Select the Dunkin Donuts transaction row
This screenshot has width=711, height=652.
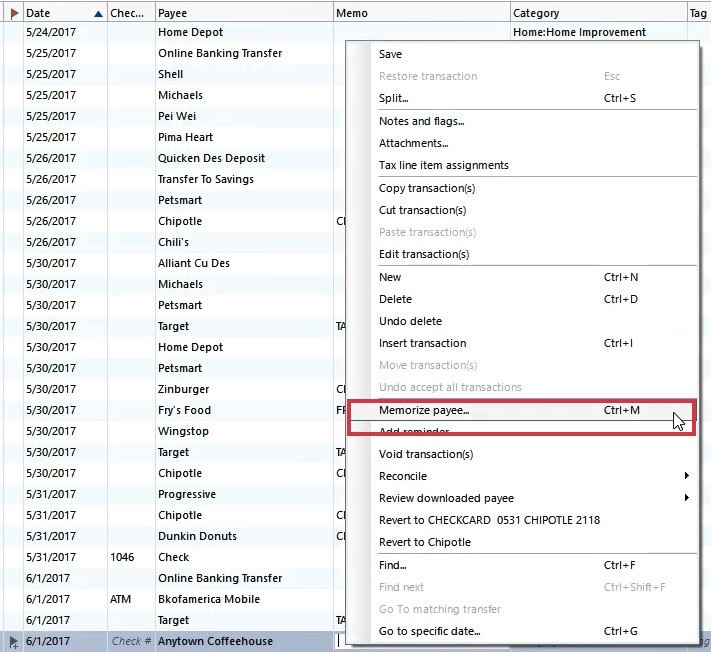(x=200, y=536)
